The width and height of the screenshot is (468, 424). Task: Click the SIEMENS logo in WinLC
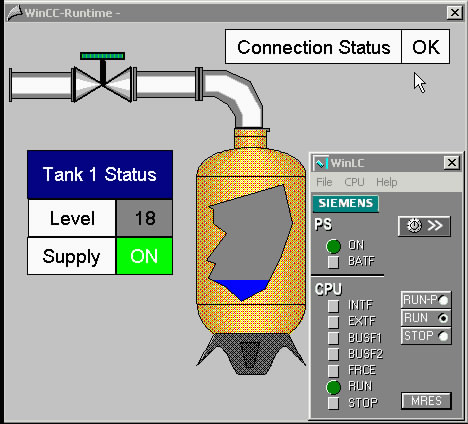(346, 203)
